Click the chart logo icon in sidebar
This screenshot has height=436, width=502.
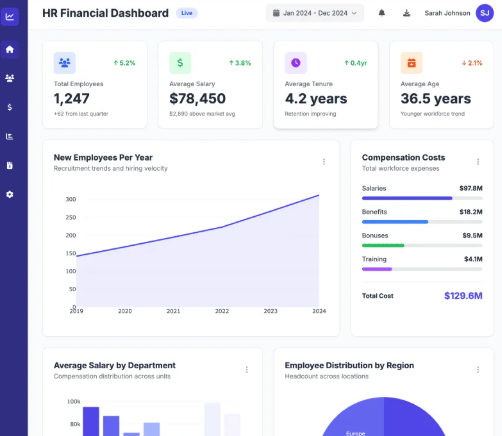(x=10, y=16)
